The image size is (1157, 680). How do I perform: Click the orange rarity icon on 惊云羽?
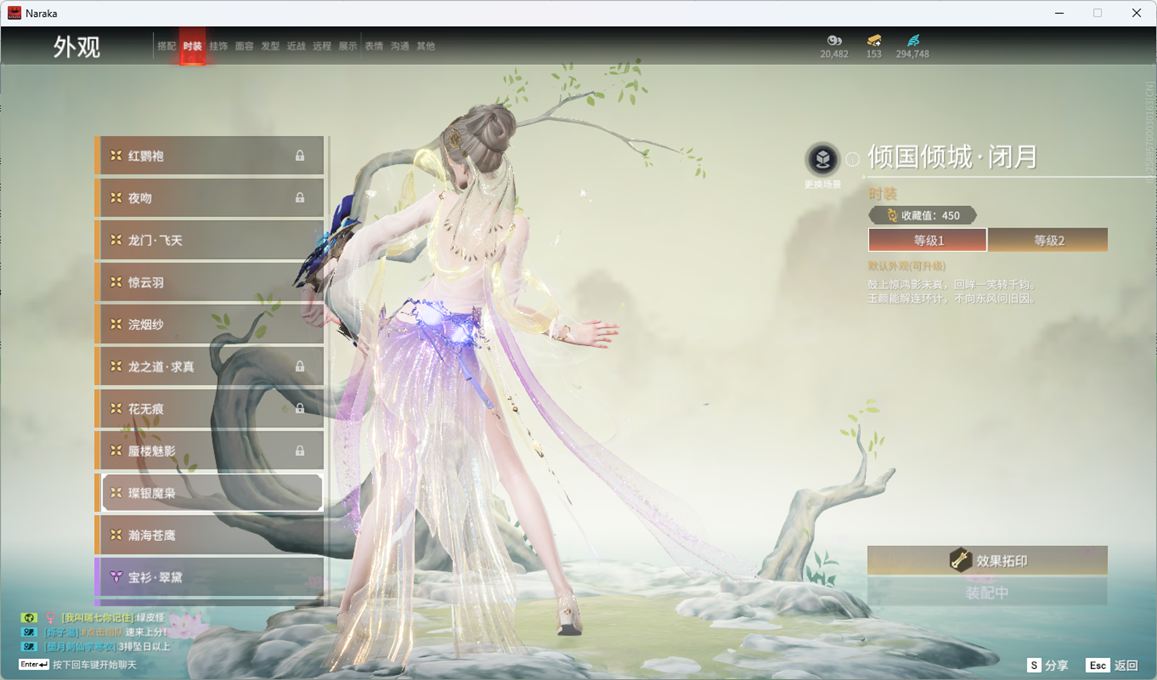[116, 282]
